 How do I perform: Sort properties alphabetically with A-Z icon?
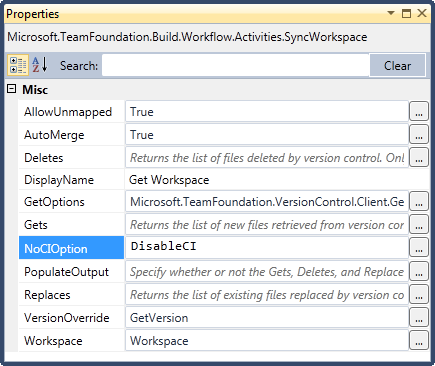point(40,65)
